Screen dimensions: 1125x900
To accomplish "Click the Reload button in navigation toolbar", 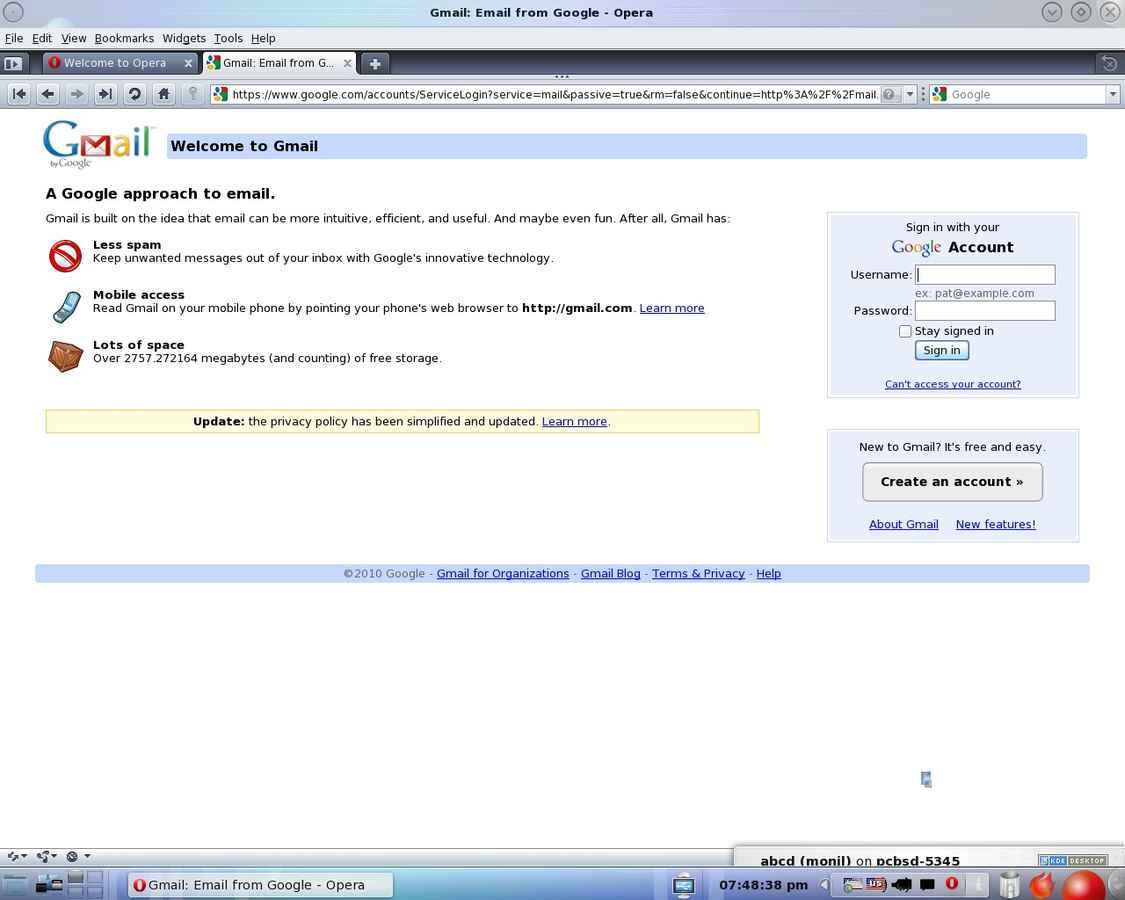I will pos(134,94).
